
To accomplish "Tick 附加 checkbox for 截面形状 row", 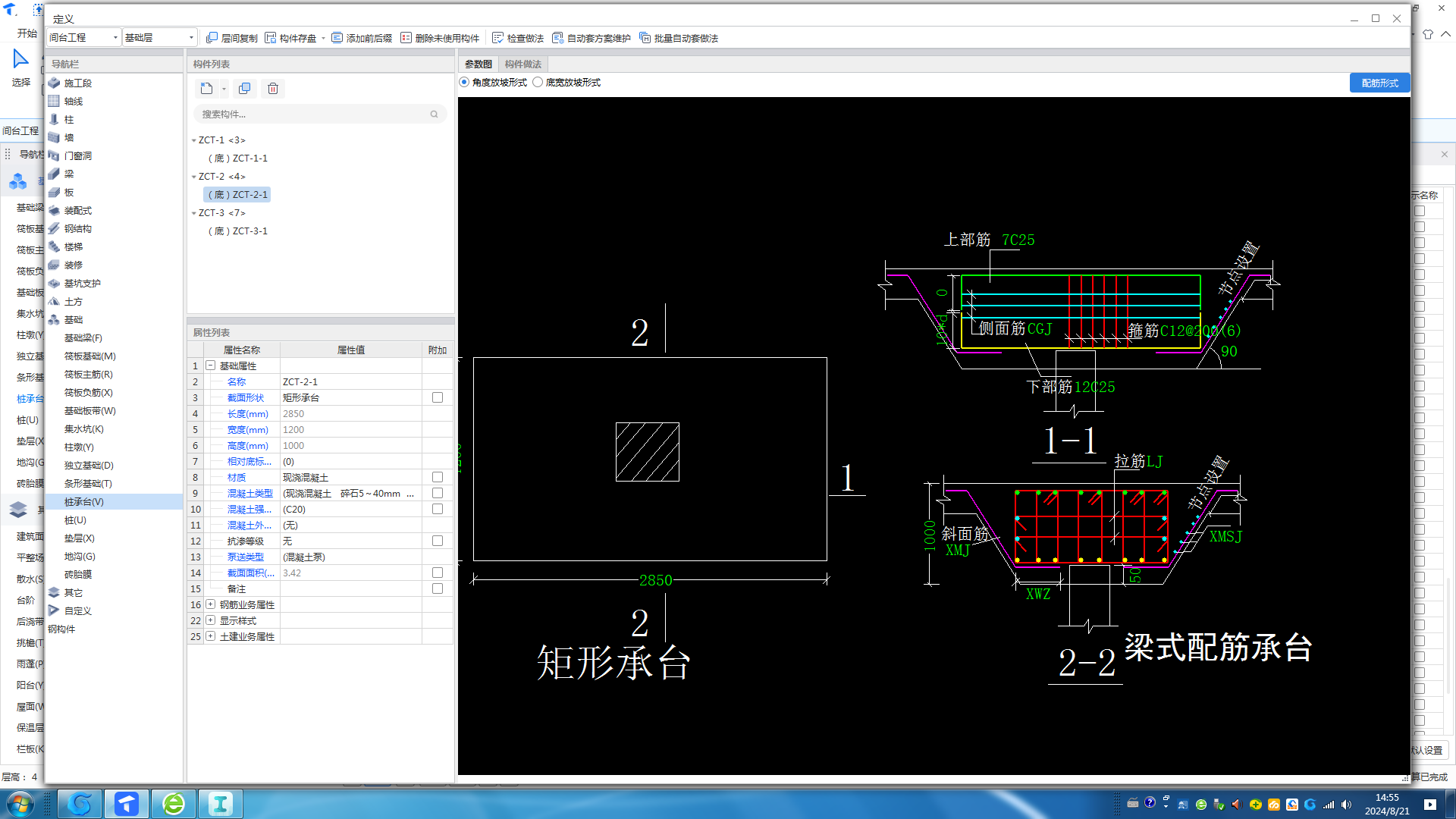I will (x=438, y=398).
